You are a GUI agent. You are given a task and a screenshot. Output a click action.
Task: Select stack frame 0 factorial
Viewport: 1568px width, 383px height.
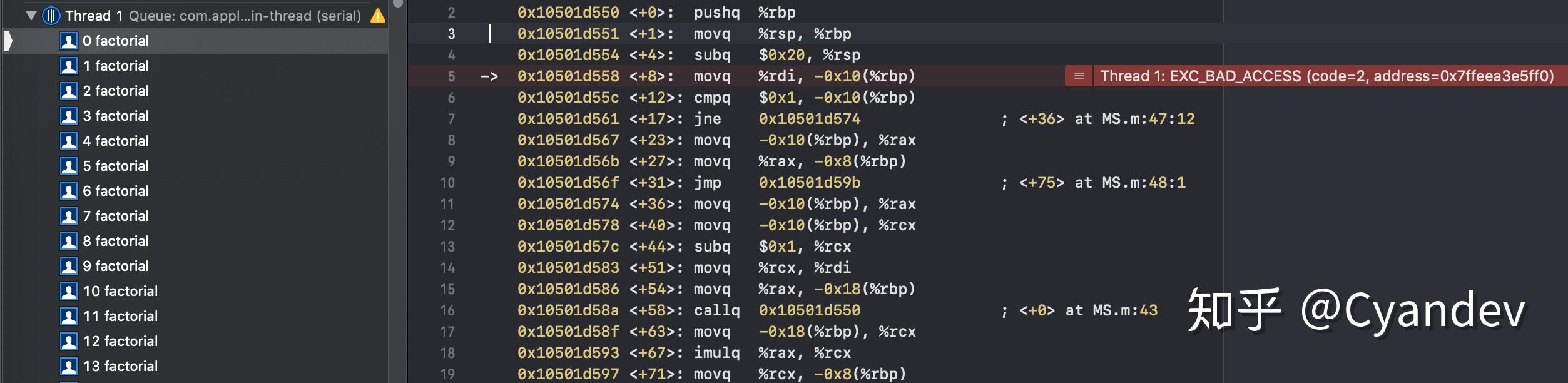click(x=116, y=41)
